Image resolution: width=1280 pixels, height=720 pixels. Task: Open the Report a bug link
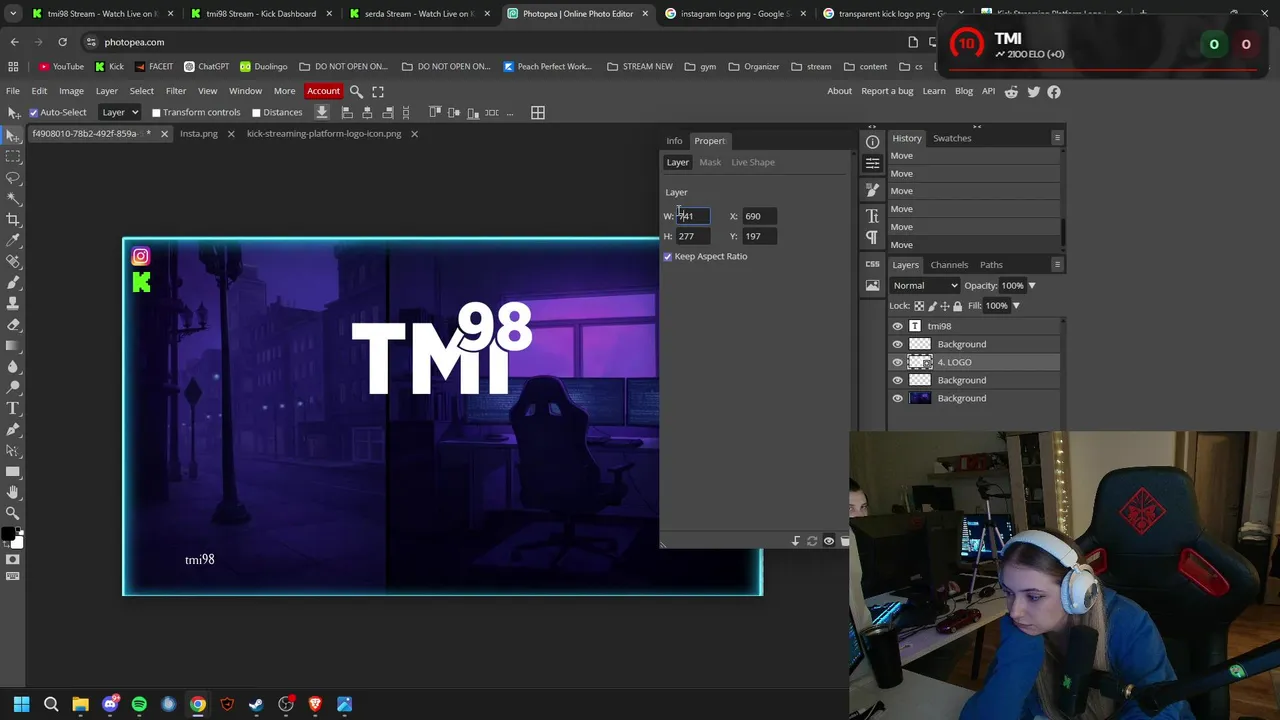[x=887, y=91]
